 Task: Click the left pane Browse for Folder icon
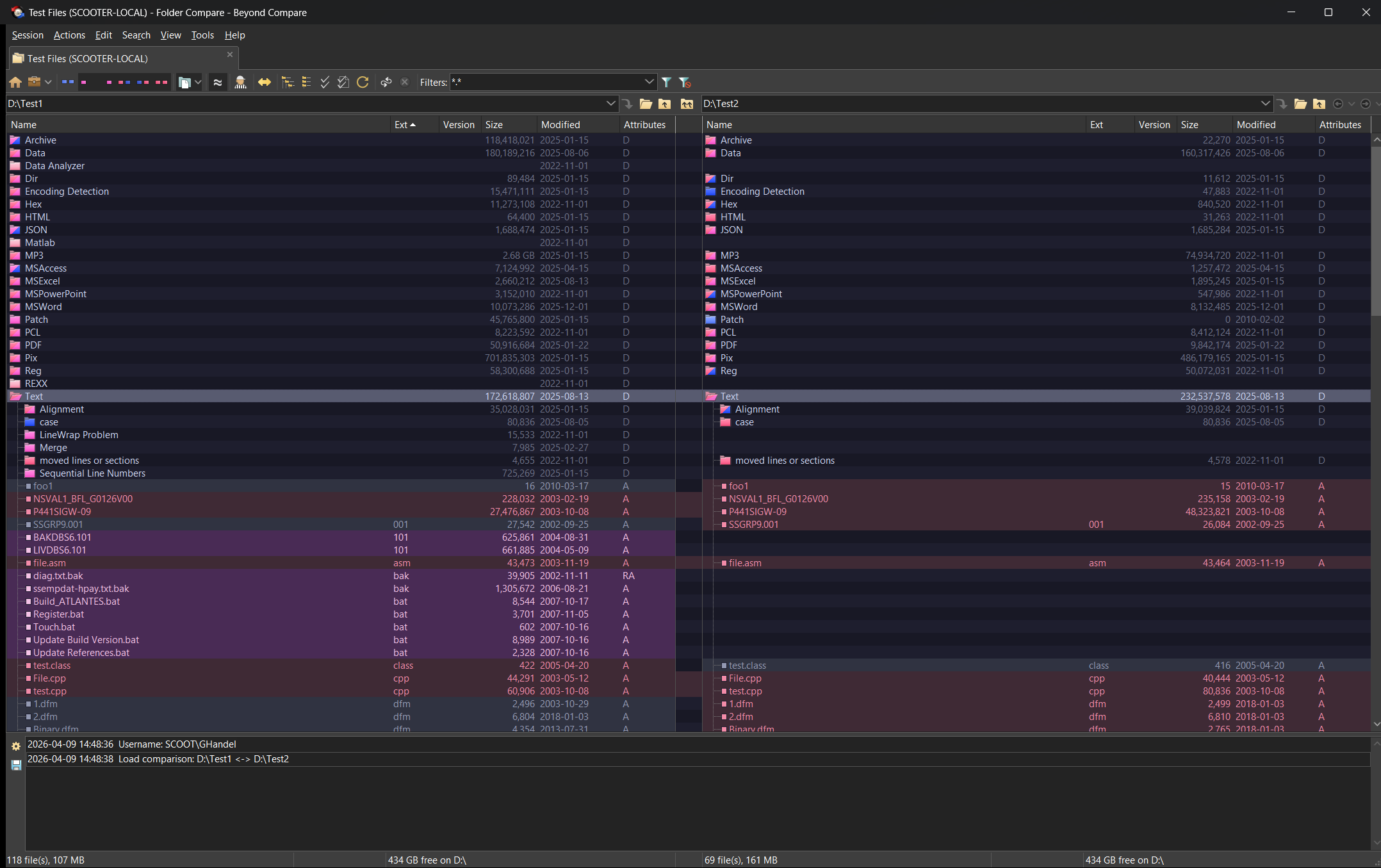click(x=646, y=104)
